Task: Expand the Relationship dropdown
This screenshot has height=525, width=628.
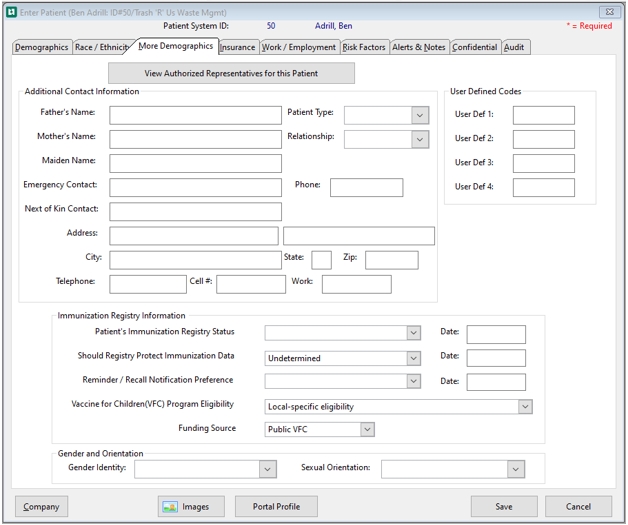Action: click(420, 139)
